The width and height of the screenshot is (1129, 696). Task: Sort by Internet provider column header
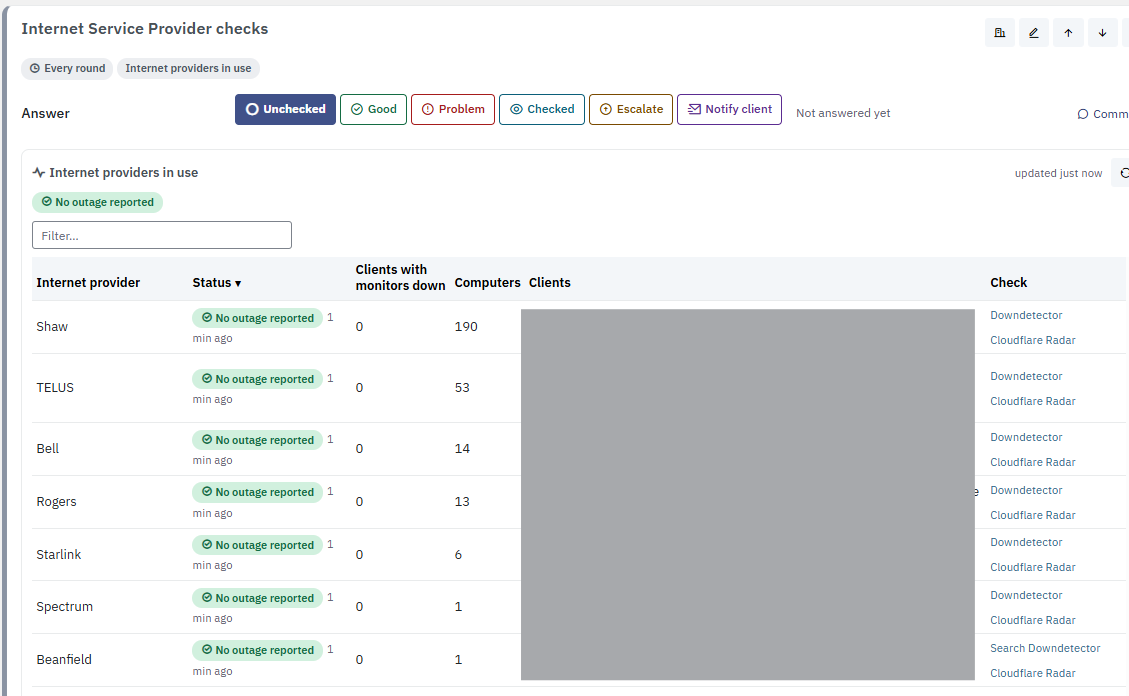[x=89, y=283]
